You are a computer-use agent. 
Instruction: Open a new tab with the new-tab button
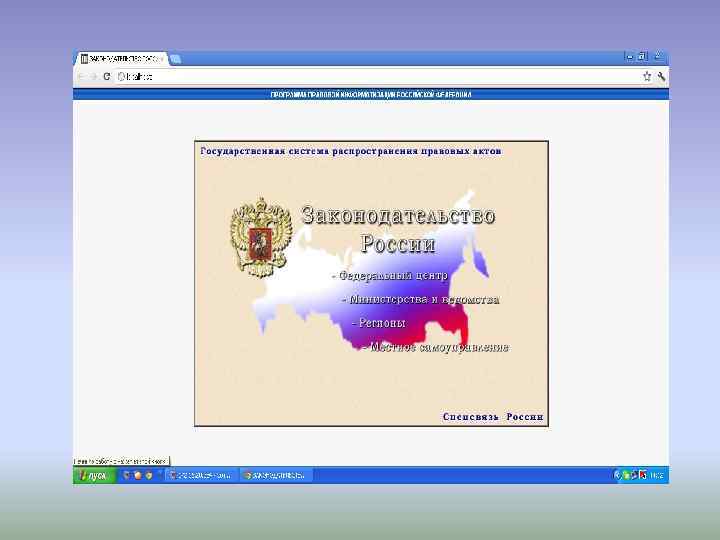pos(175,59)
